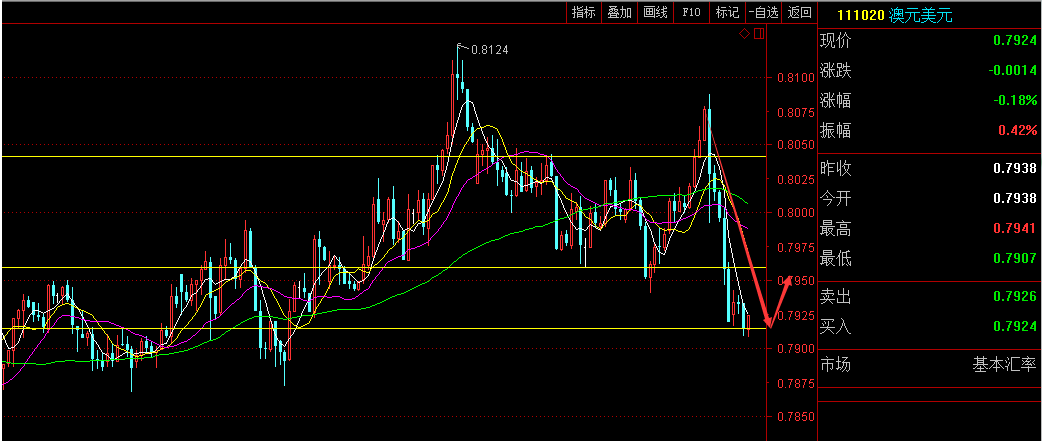Select 买入 value 0.7924

(x=1015, y=326)
